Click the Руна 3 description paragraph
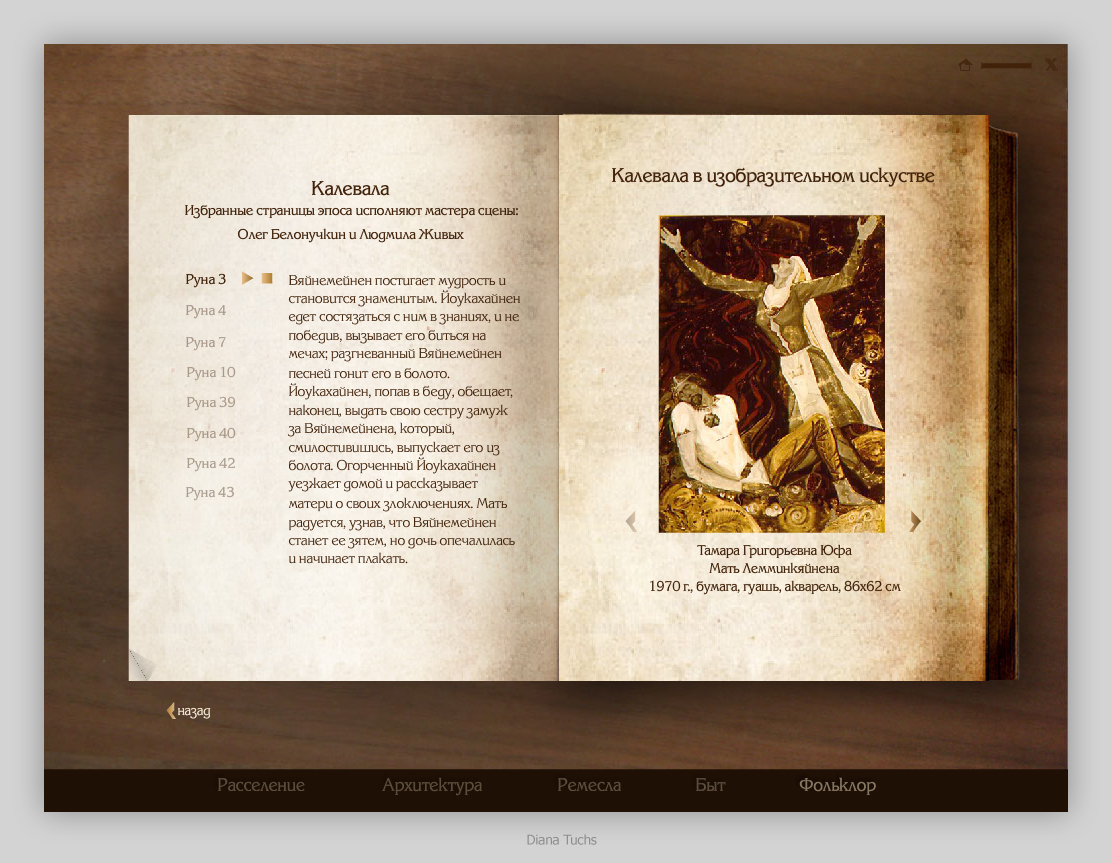Viewport: 1112px width, 863px height. click(404, 419)
